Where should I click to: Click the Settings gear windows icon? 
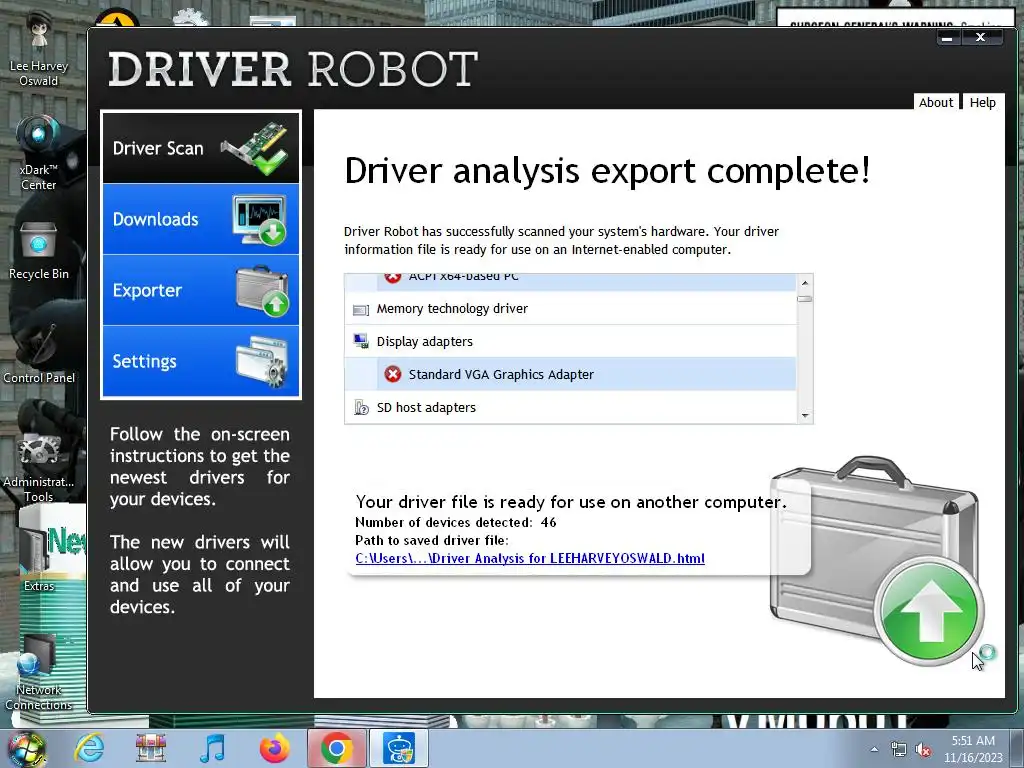pyautogui.click(x=262, y=361)
